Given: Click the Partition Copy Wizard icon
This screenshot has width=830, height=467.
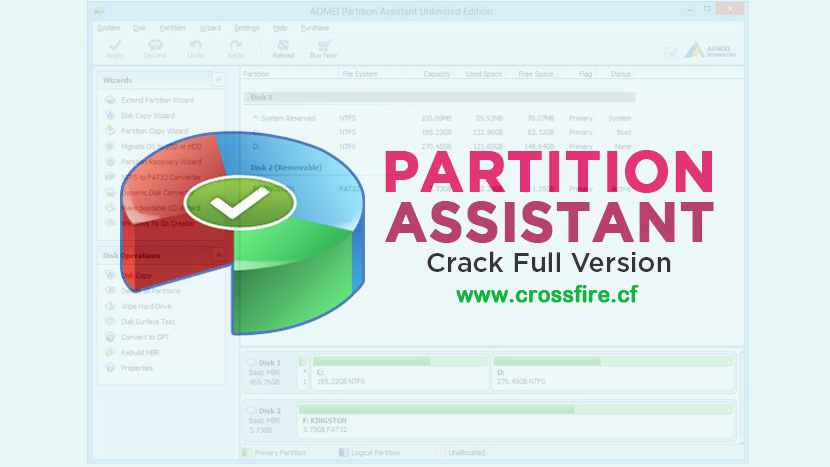Looking at the screenshot, I should coord(110,131).
